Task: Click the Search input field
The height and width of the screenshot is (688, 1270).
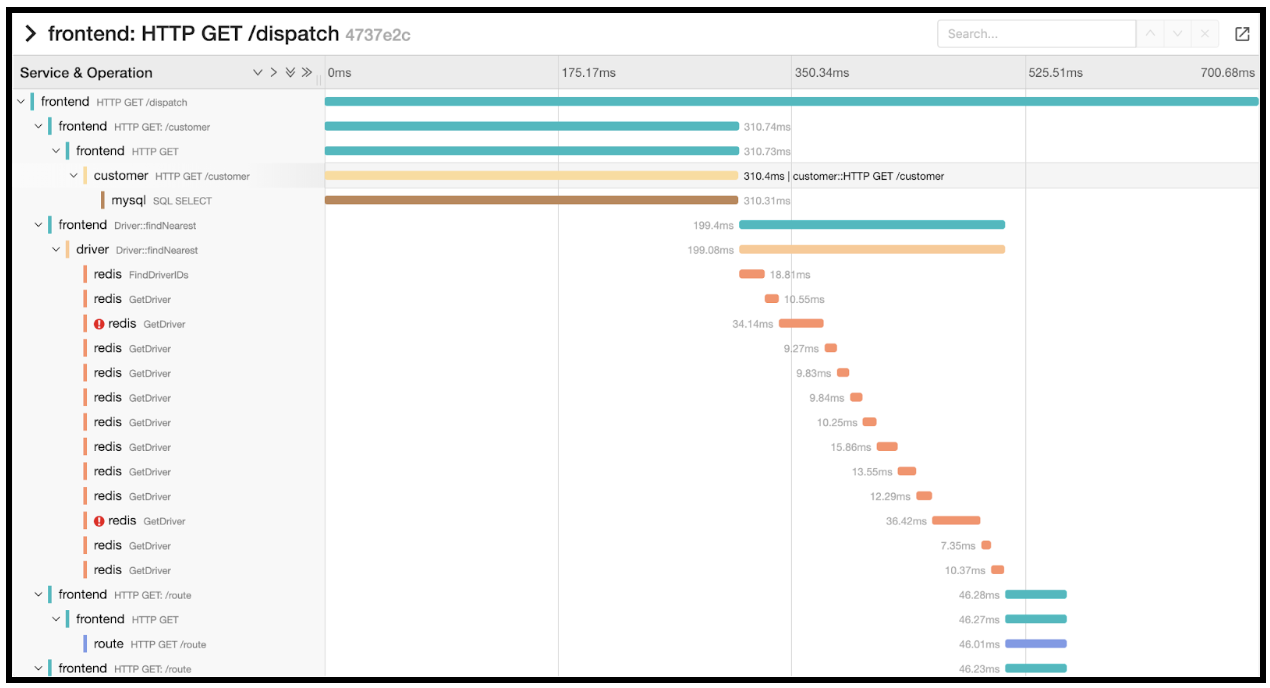Action: point(1035,33)
